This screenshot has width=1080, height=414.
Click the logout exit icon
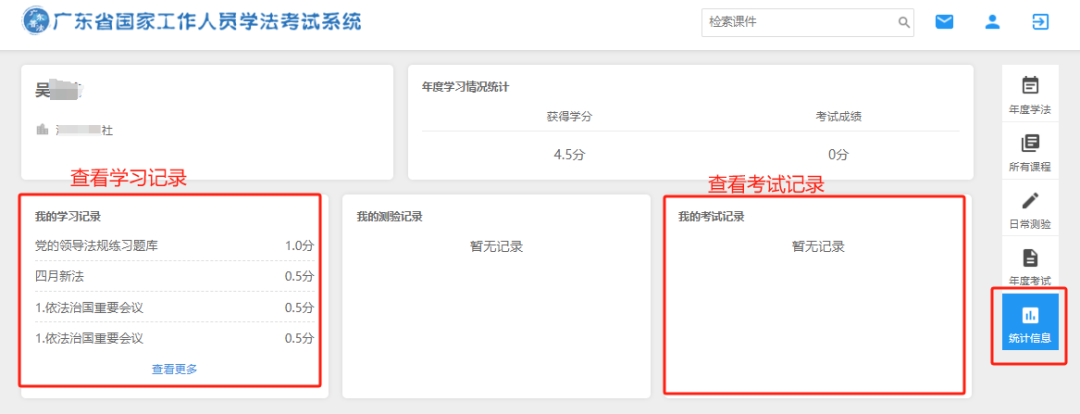point(1040,22)
